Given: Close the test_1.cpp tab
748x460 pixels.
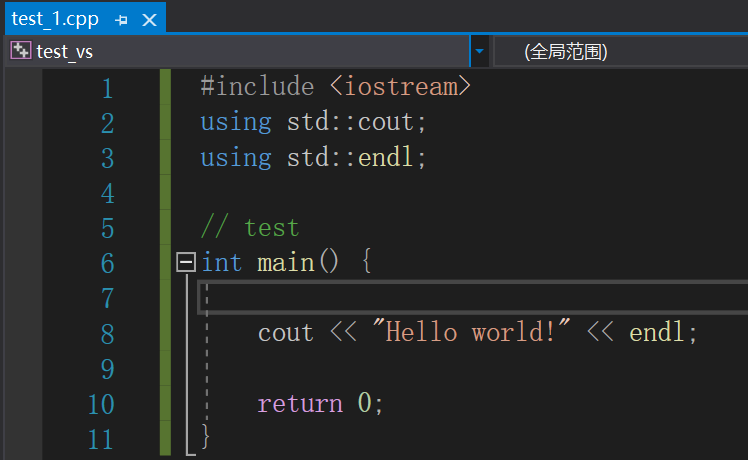Looking at the screenshot, I should [150, 20].
